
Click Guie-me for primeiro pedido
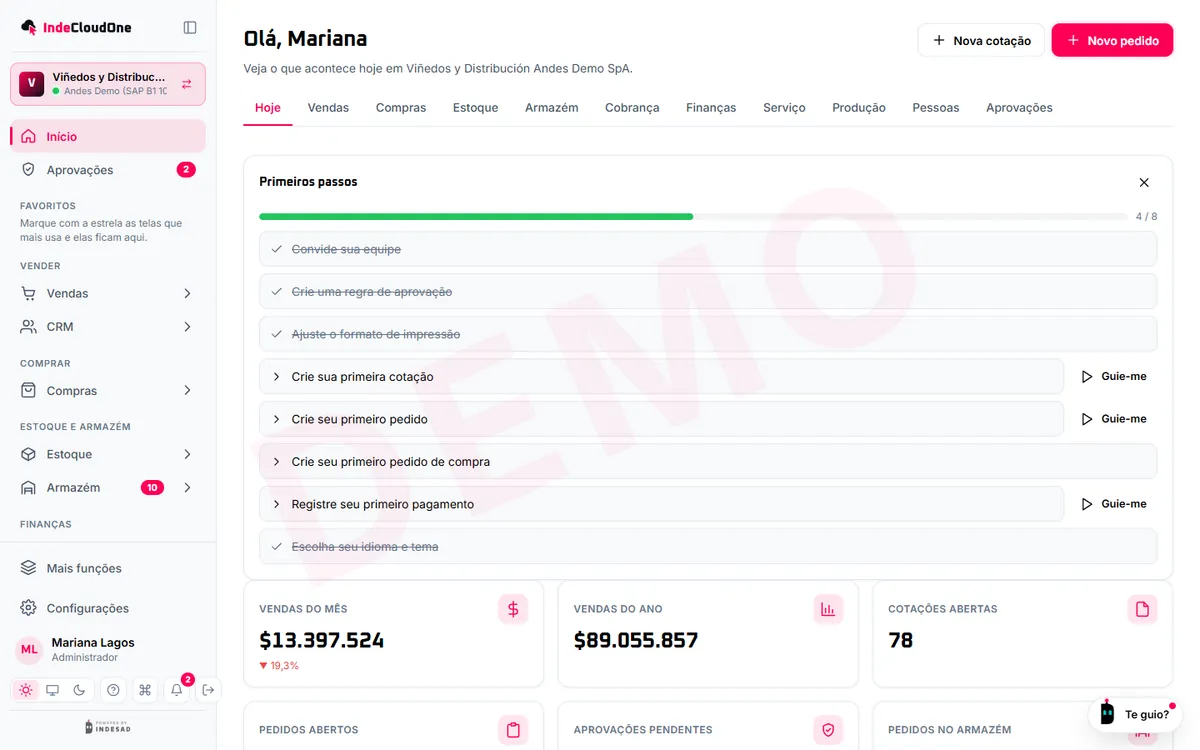(1114, 419)
